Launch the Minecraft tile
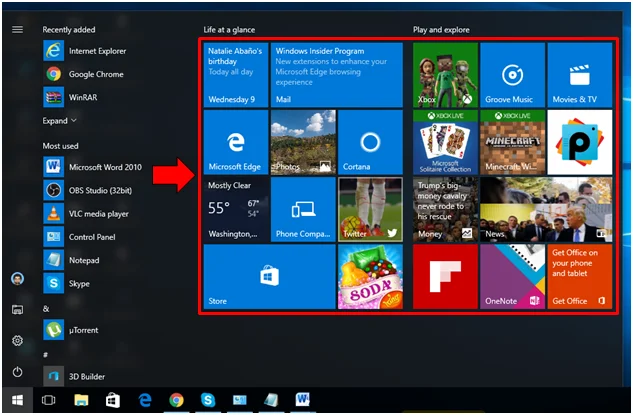633x415 pixels. [513, 142]
